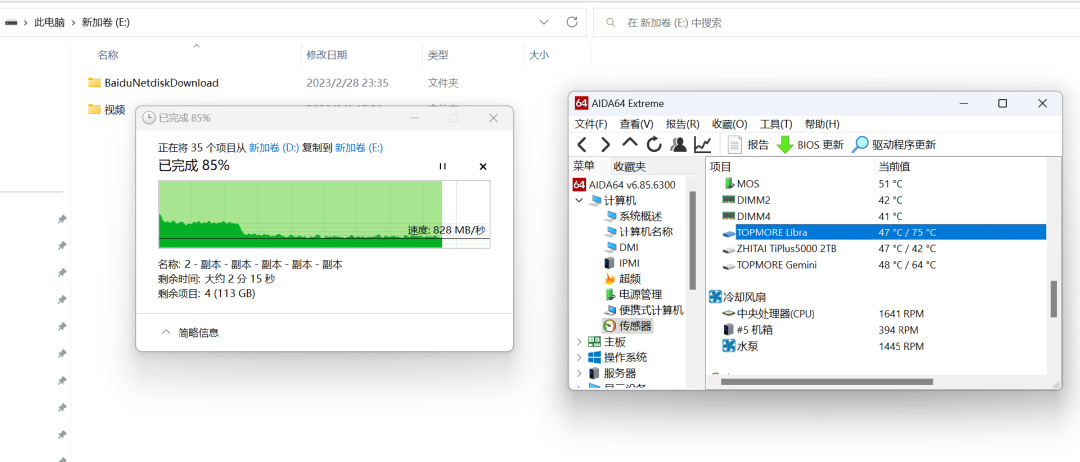Click the copy speed progress graph

[324, 214]
